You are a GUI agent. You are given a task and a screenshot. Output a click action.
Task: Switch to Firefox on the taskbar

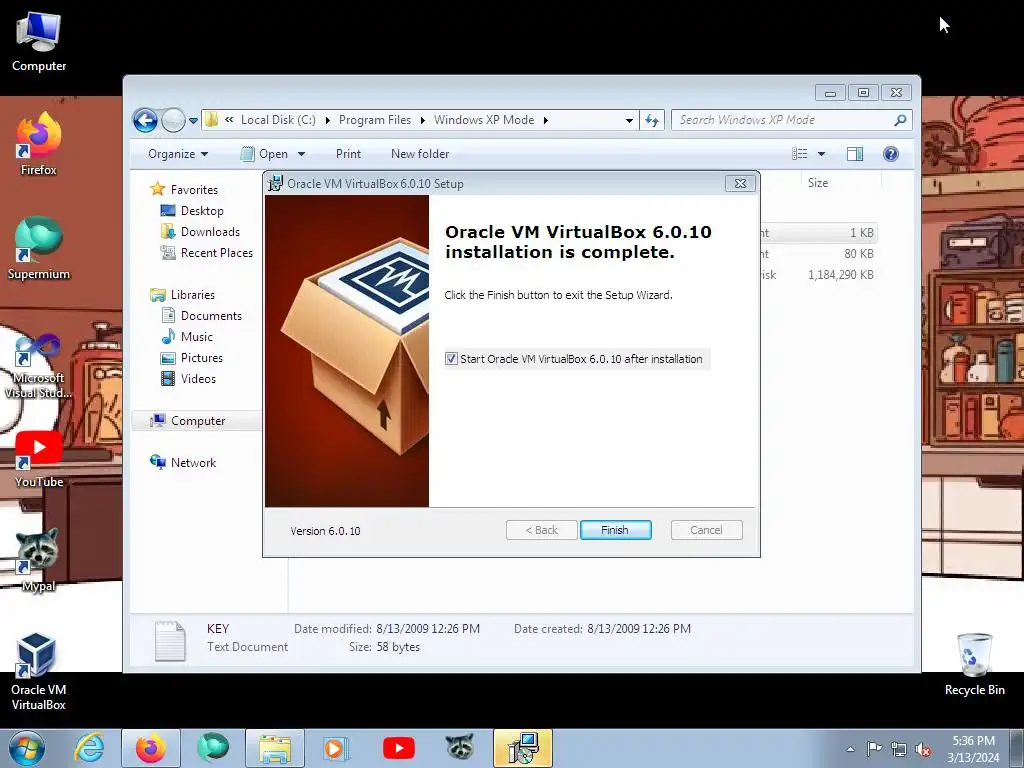coord(151,748)
